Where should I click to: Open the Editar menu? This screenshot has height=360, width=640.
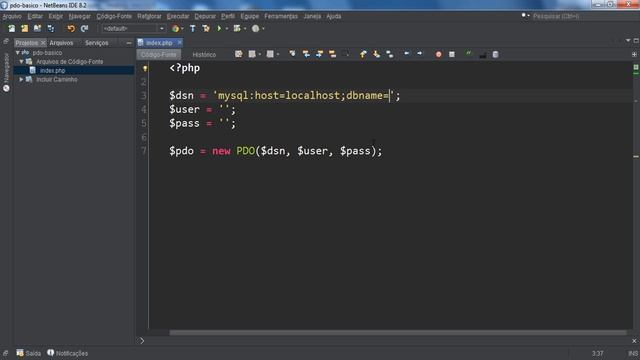[35, 16]
